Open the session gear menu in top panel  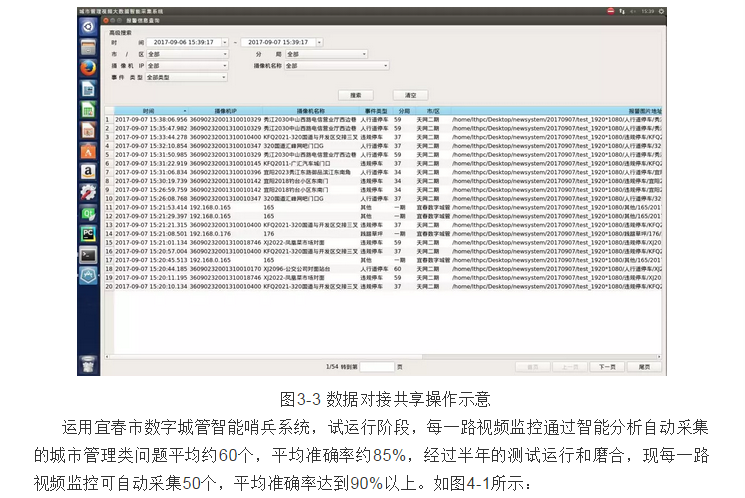[x=661, y=11]
